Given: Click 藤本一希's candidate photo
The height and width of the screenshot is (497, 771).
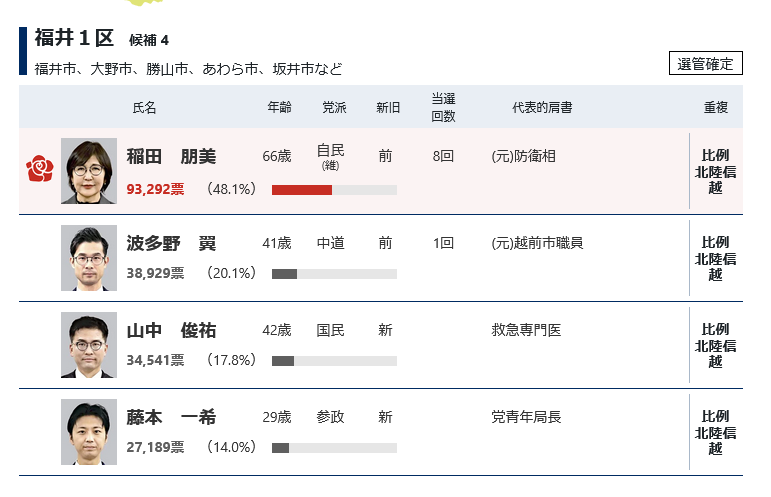Looking at the screenshot, I should [89, 432].
